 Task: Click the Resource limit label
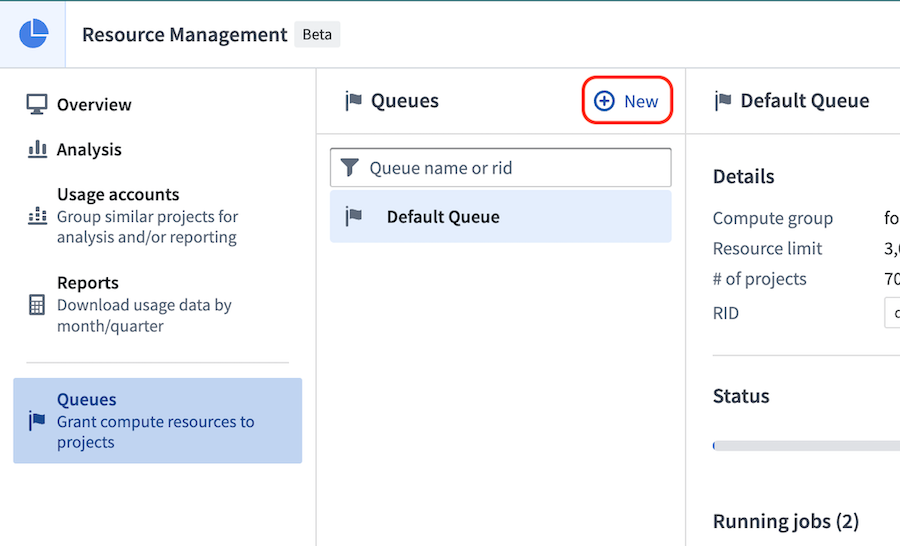(767, 249)
